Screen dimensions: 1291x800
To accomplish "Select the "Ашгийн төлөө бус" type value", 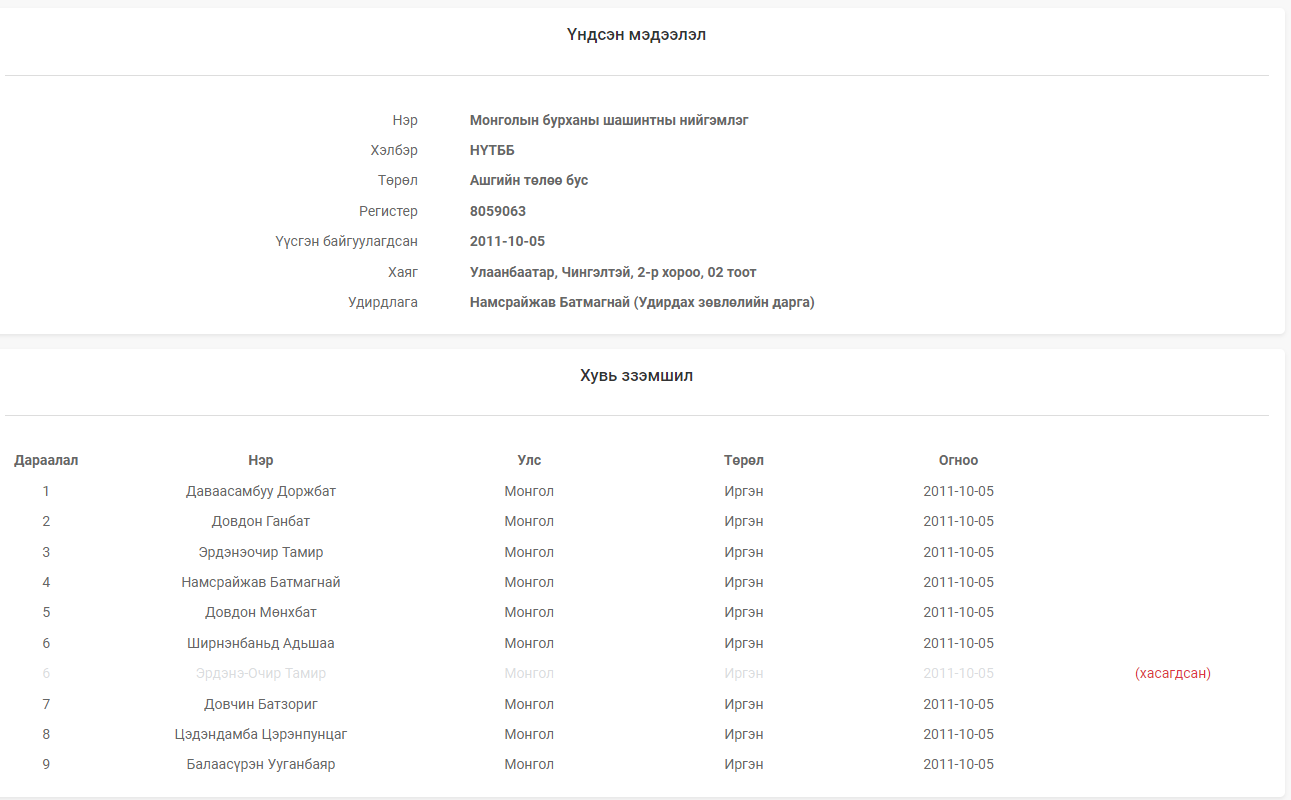I will tap(528, 181).
